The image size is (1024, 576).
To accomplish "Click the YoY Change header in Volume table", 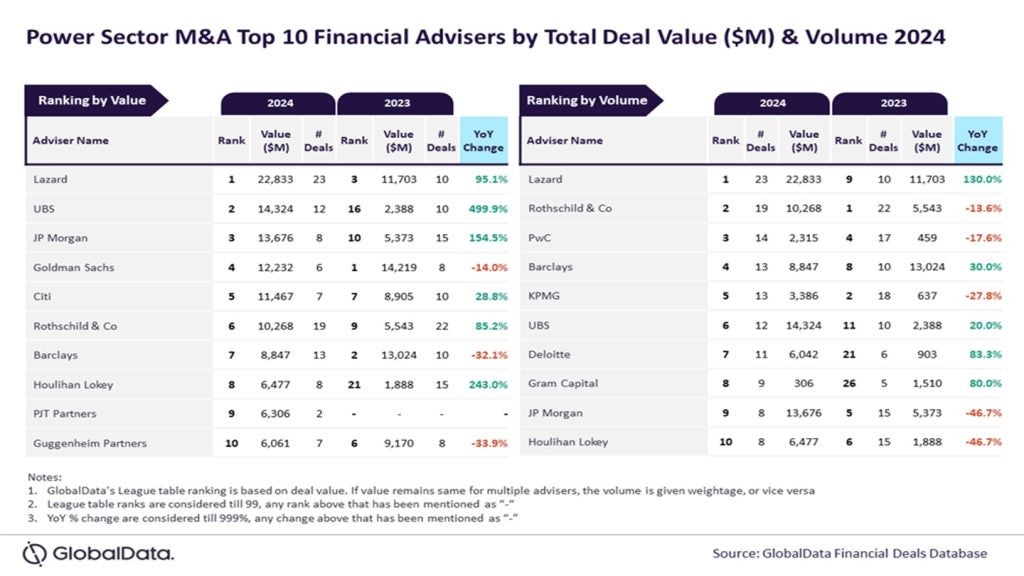I will tap(978, 140).
